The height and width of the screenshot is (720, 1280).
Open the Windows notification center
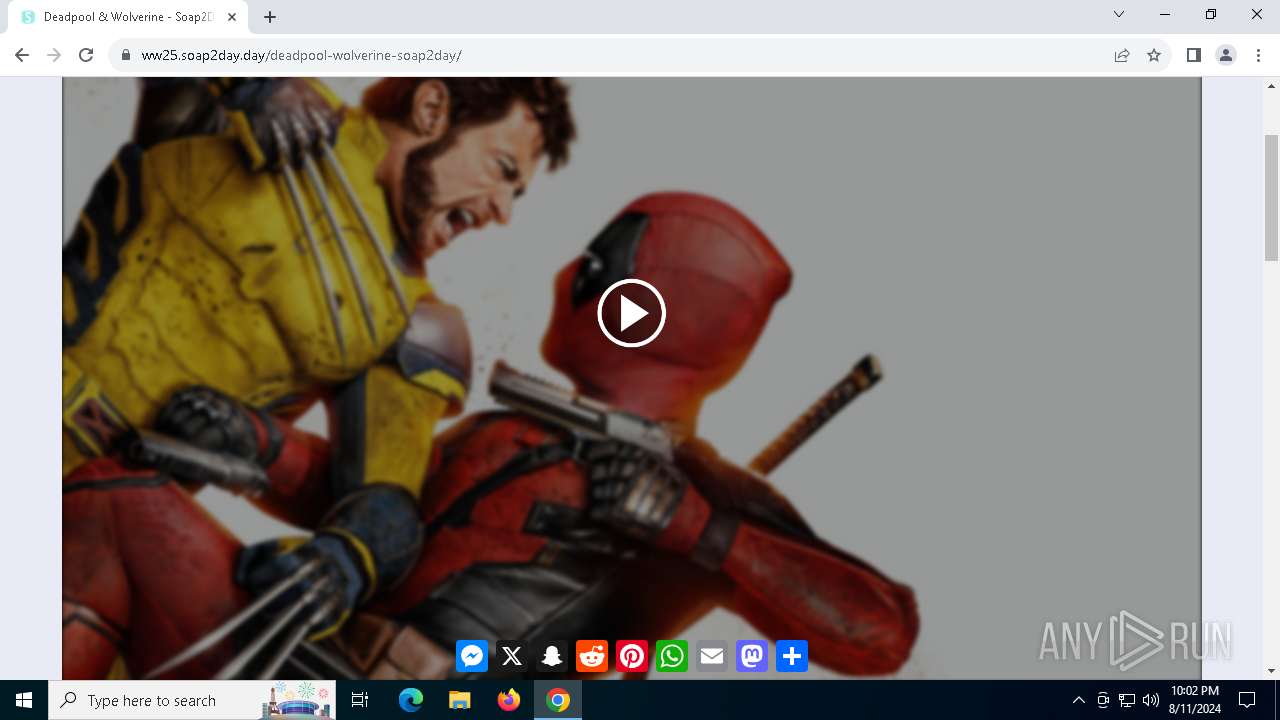click(1247, 700)
